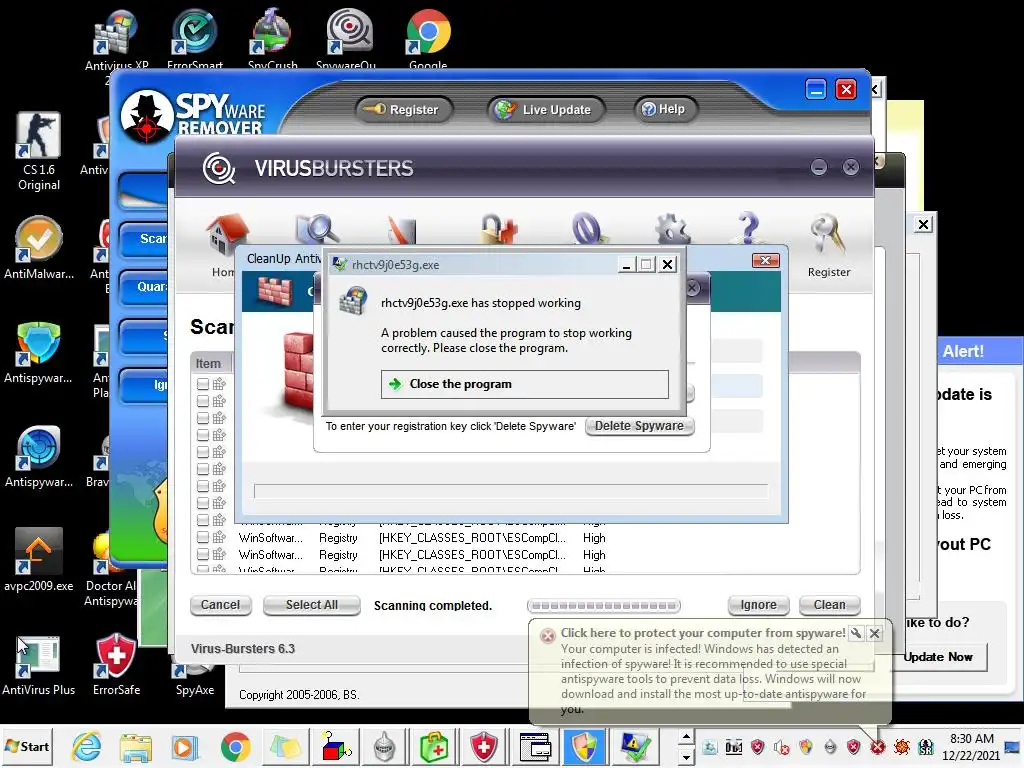Screen dimensions: 1024x768
Task: Click the Register key icon in VirusBursters
Action: tap(828, 246)
